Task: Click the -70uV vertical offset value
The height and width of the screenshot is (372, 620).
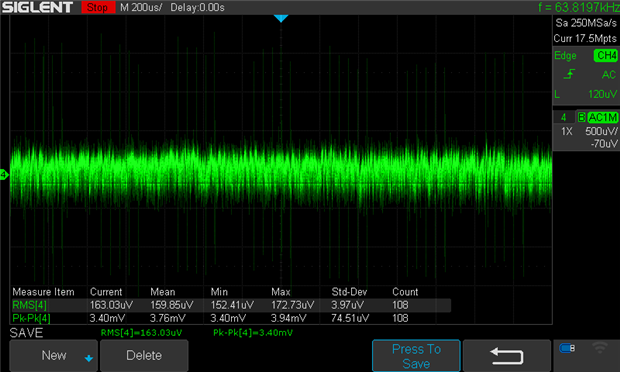Action: (x=604, y=144)
